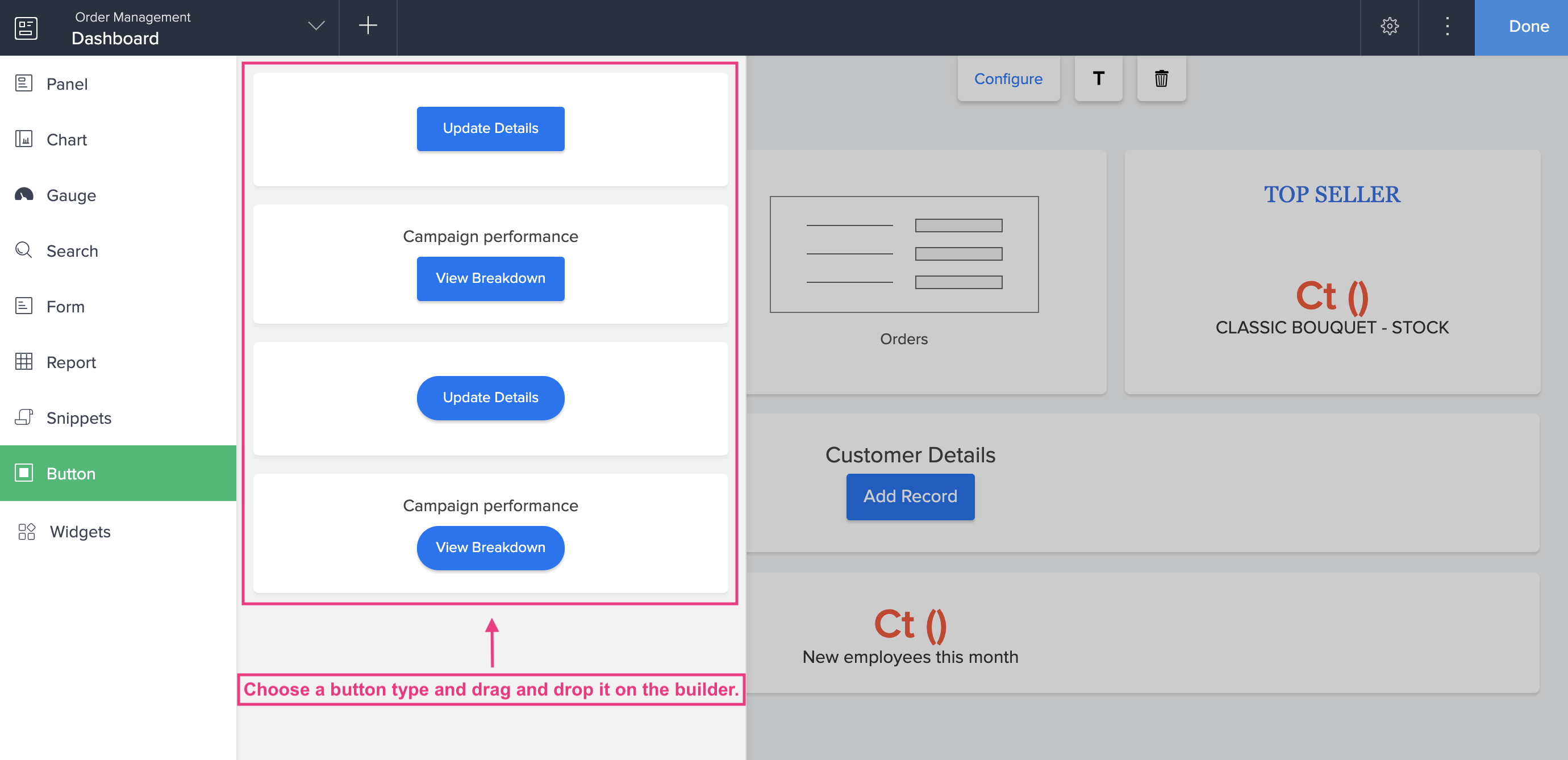The width and height of the screenshot is (1568, 760).
Task: Open the Search component option
Action: [x=73, y=250]
